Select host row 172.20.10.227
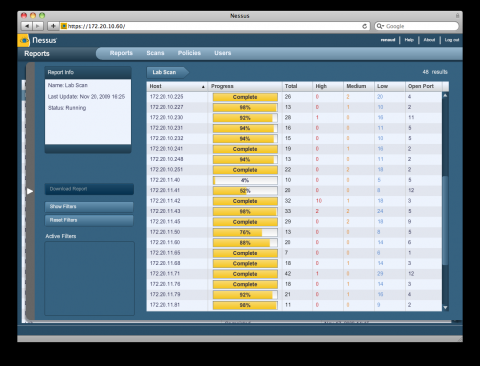Screen dimensions: 480x366 294,107
